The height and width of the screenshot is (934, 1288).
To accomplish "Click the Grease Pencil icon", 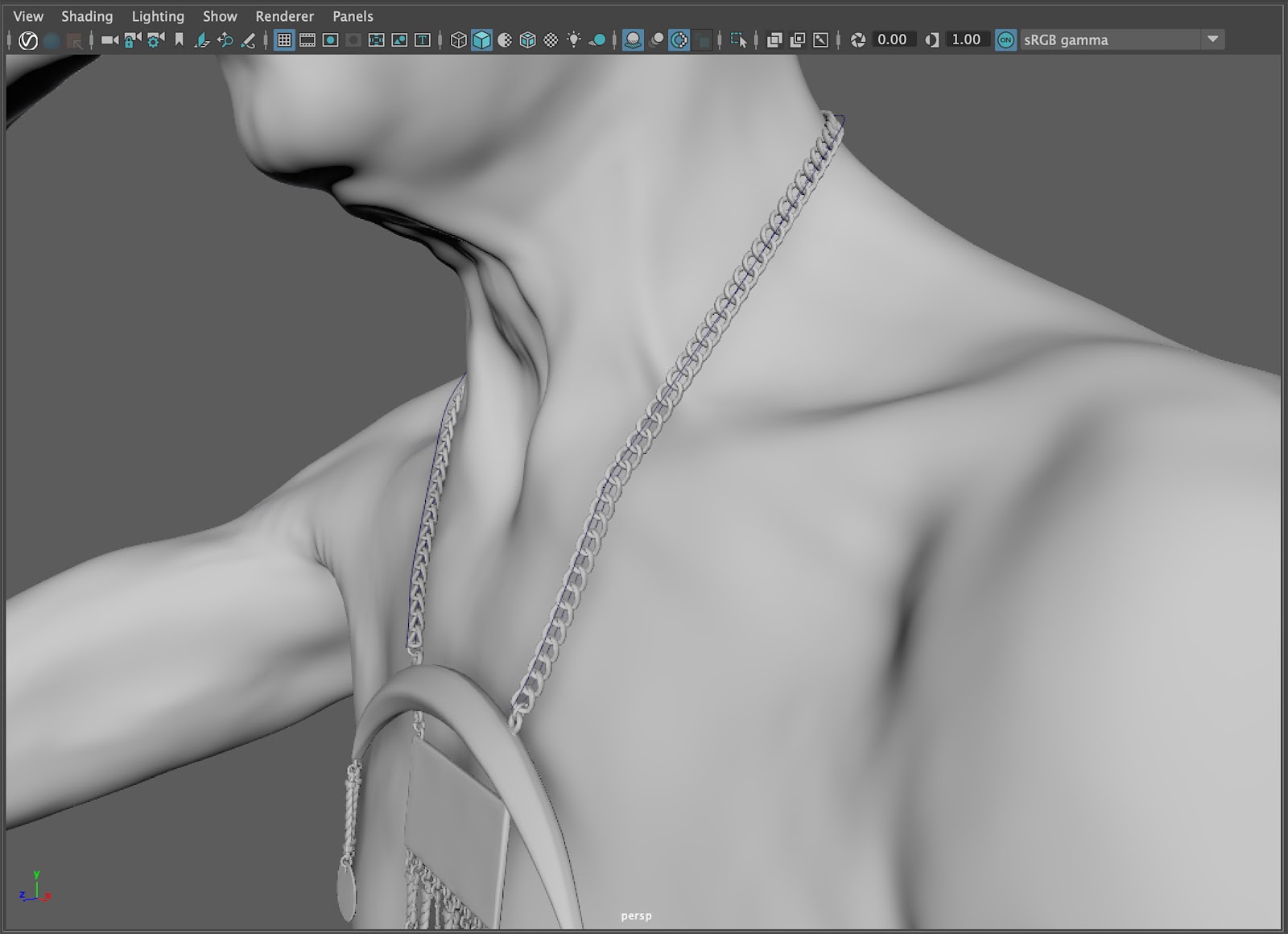I will point(249,39).
